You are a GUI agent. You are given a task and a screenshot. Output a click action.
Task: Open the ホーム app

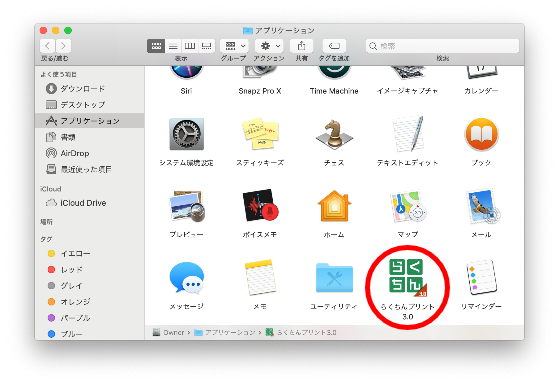[x=334, y=206]
